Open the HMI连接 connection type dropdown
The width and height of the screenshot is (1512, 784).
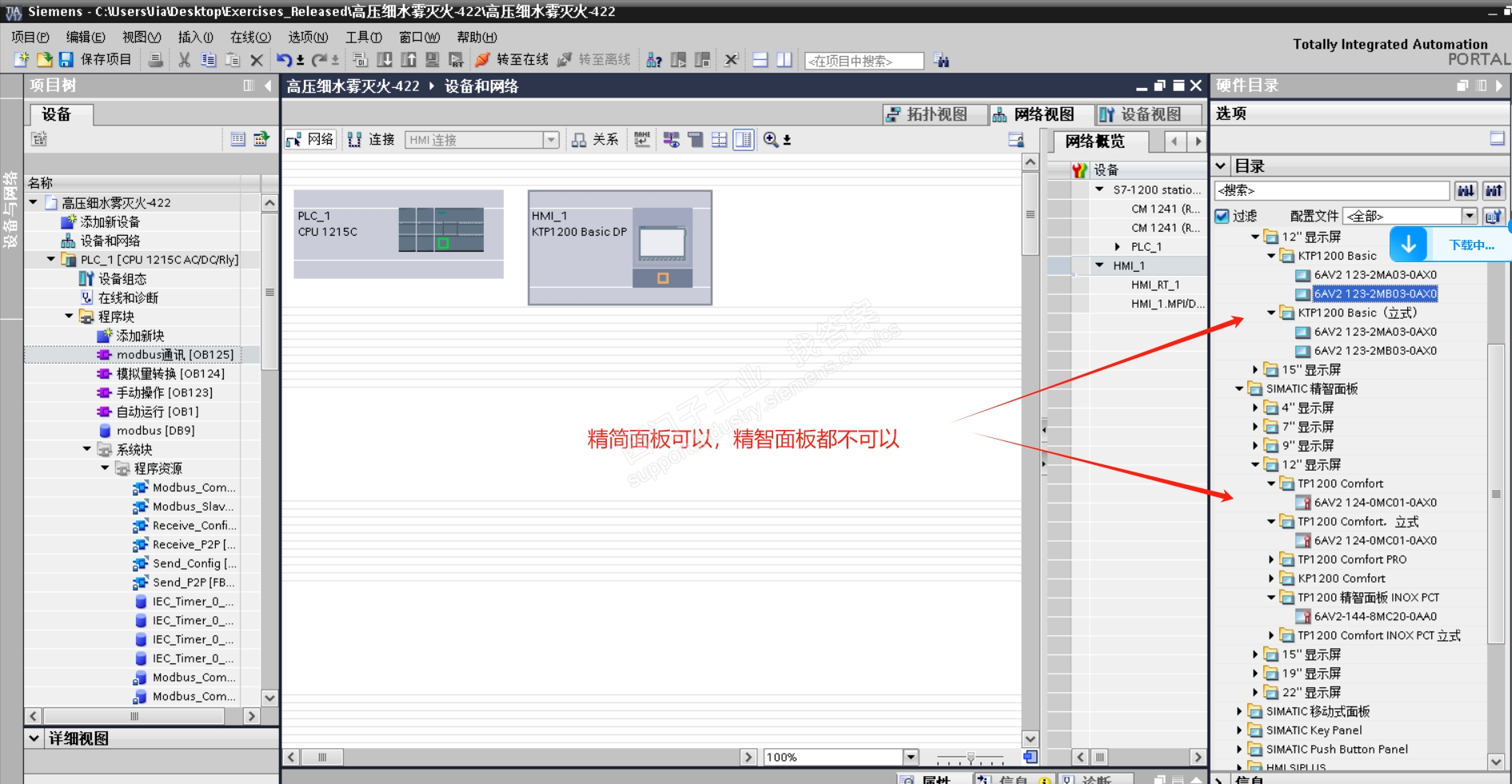(x=551, y=140)
